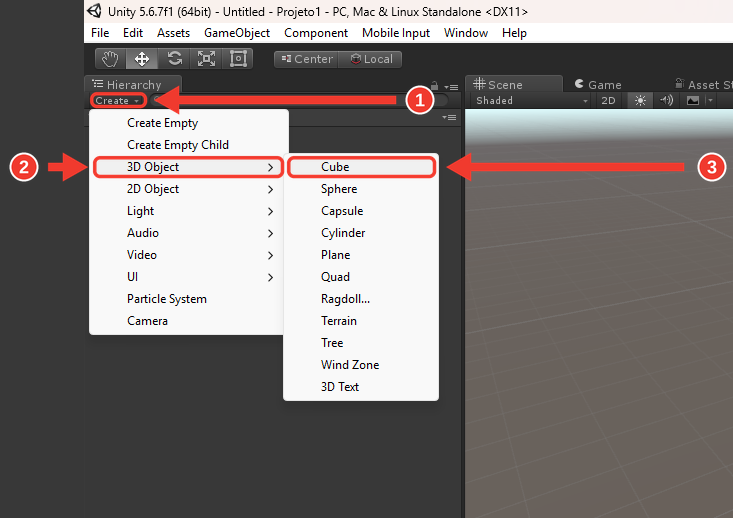
Task: Create a Tree object
Action: click(x=361, y=343)
